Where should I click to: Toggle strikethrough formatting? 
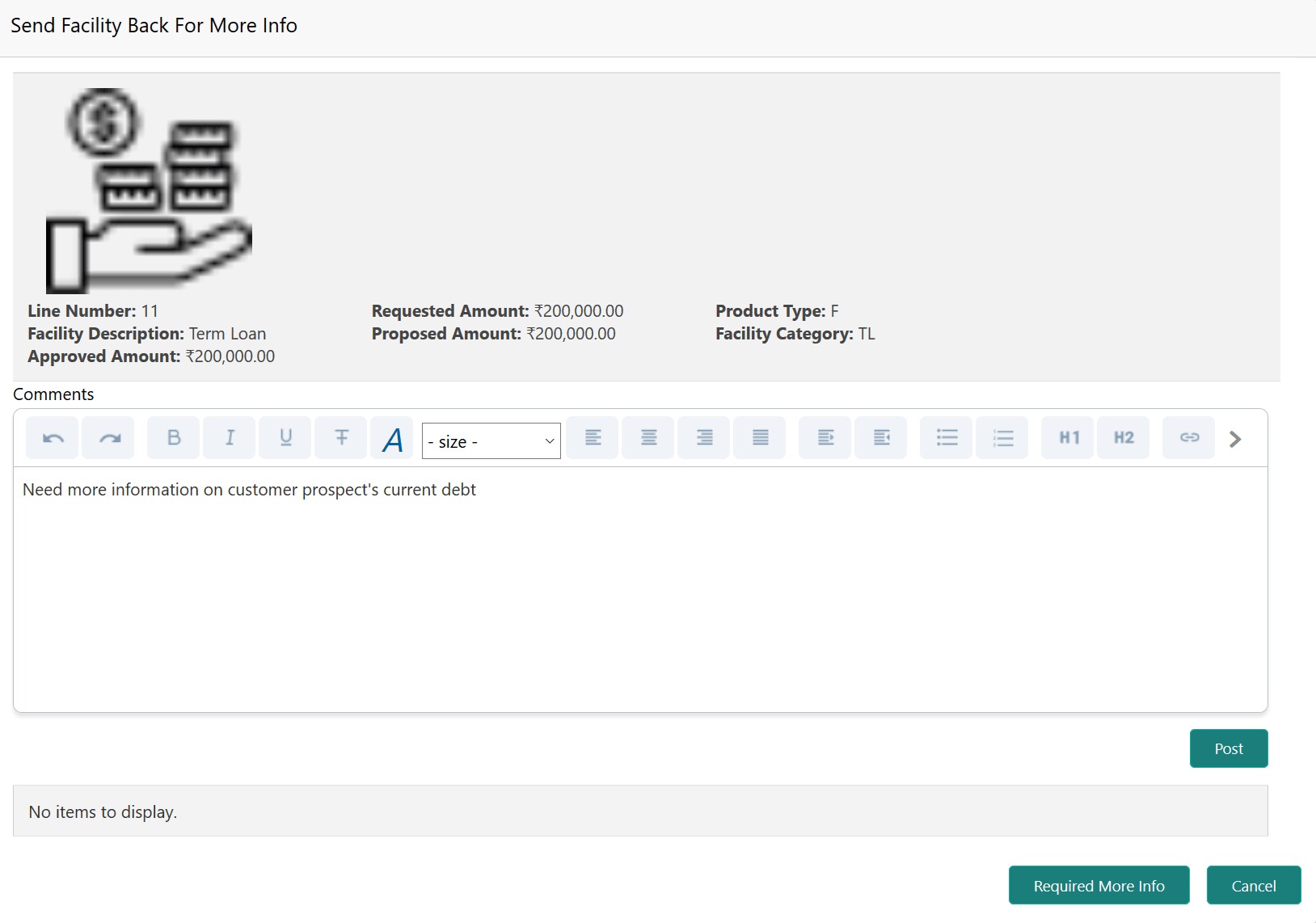click(x=340, y=437)
